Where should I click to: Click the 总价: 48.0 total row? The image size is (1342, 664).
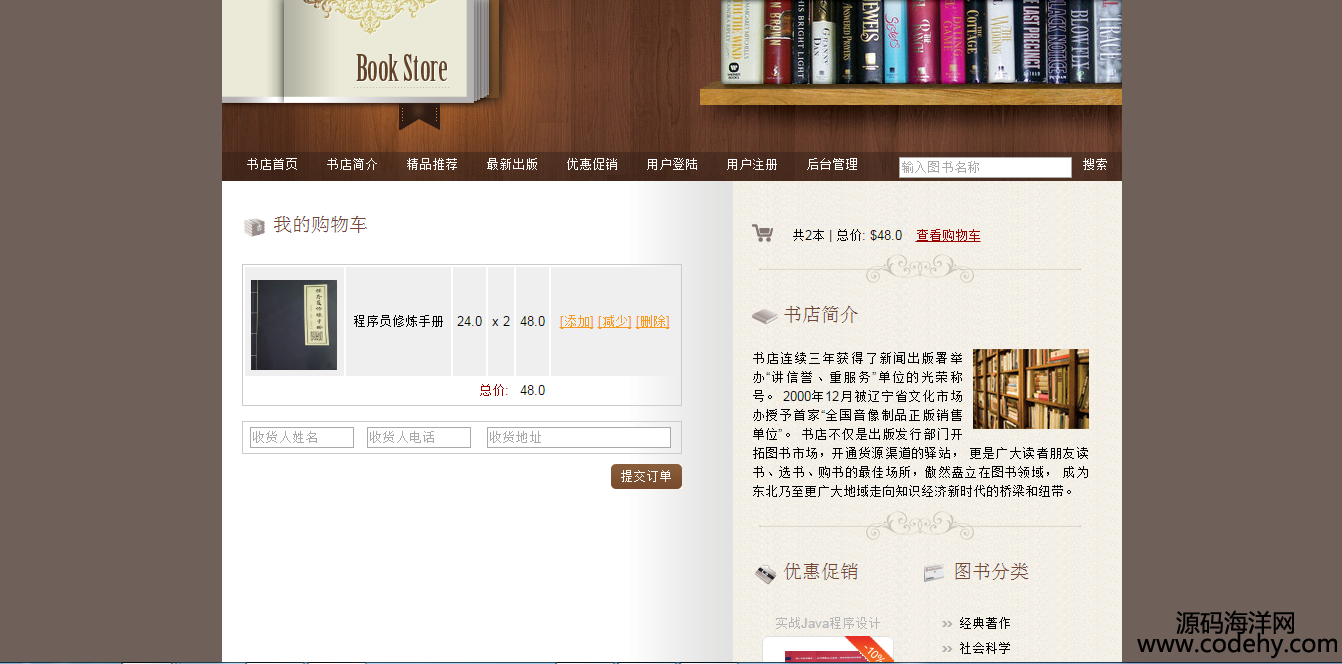tap(462, 391)
